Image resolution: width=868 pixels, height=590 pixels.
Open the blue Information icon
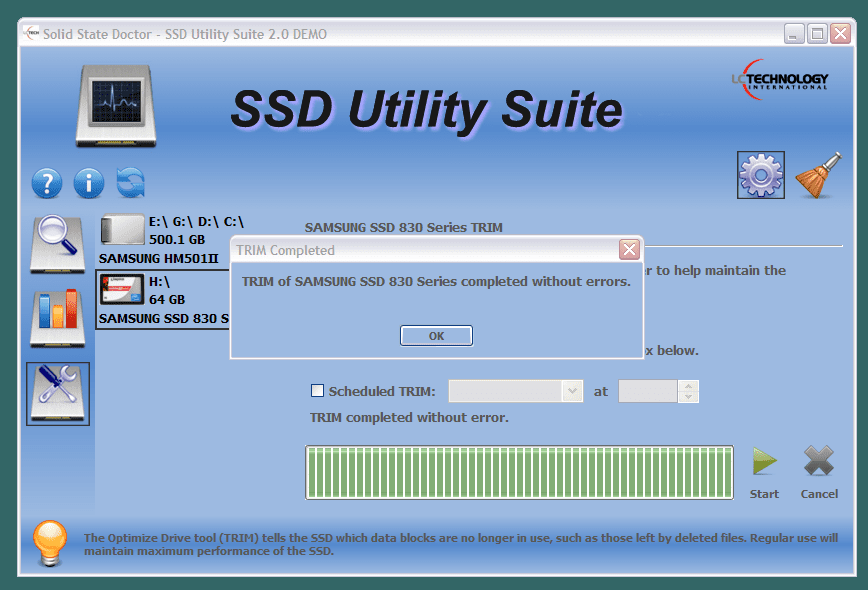coord(89,183)
